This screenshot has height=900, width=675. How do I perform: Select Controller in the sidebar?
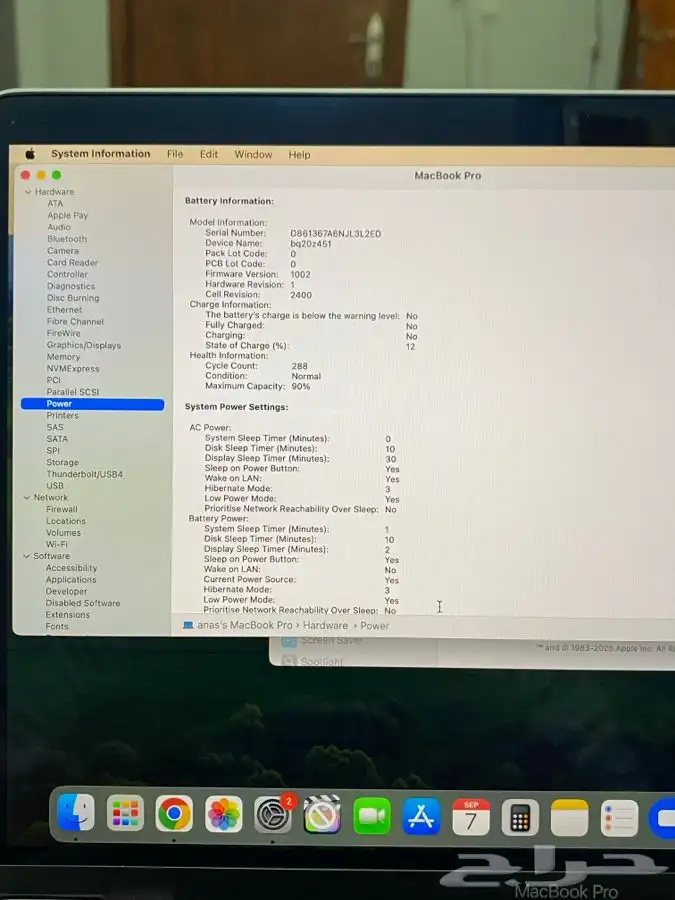tap(67, 274)
